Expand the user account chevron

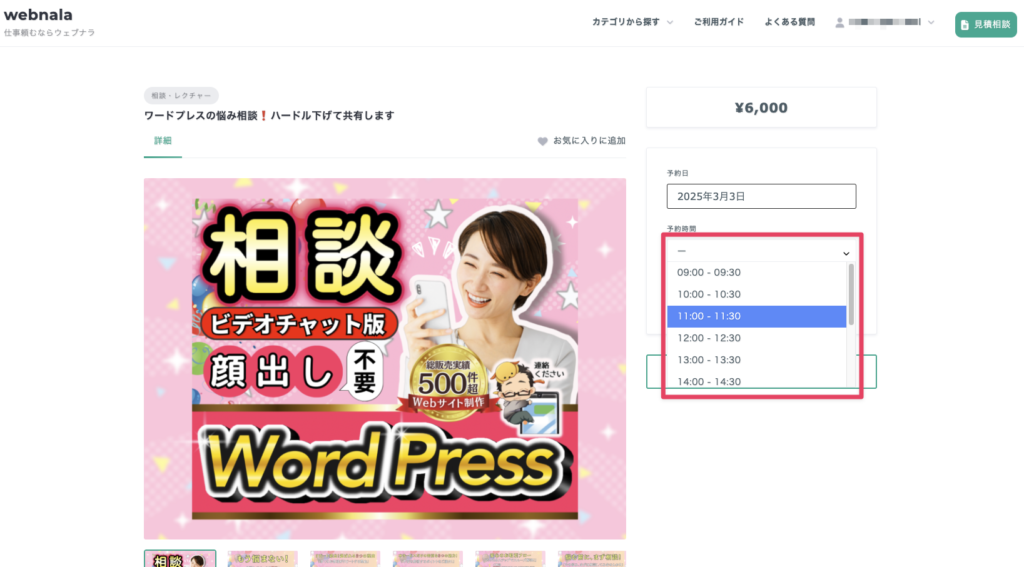(x=931, y=23)
